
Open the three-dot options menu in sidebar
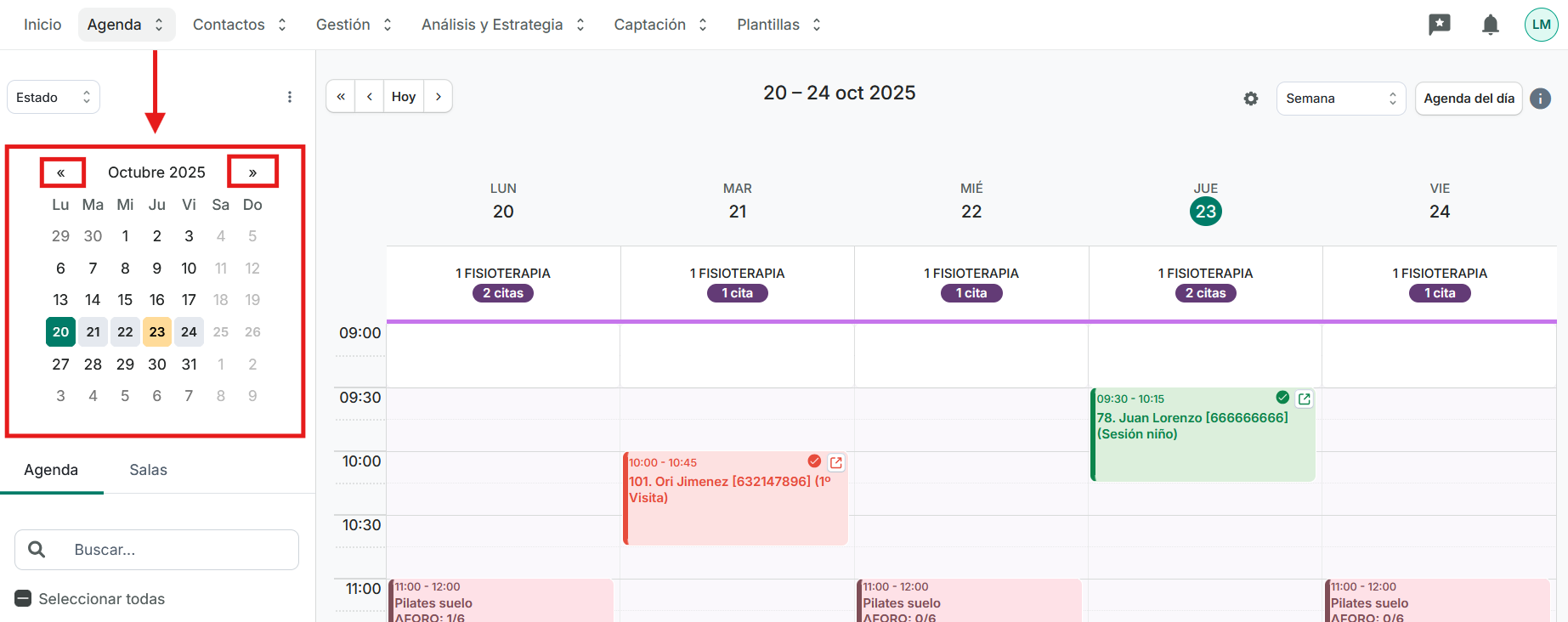[x=290, y=97]
